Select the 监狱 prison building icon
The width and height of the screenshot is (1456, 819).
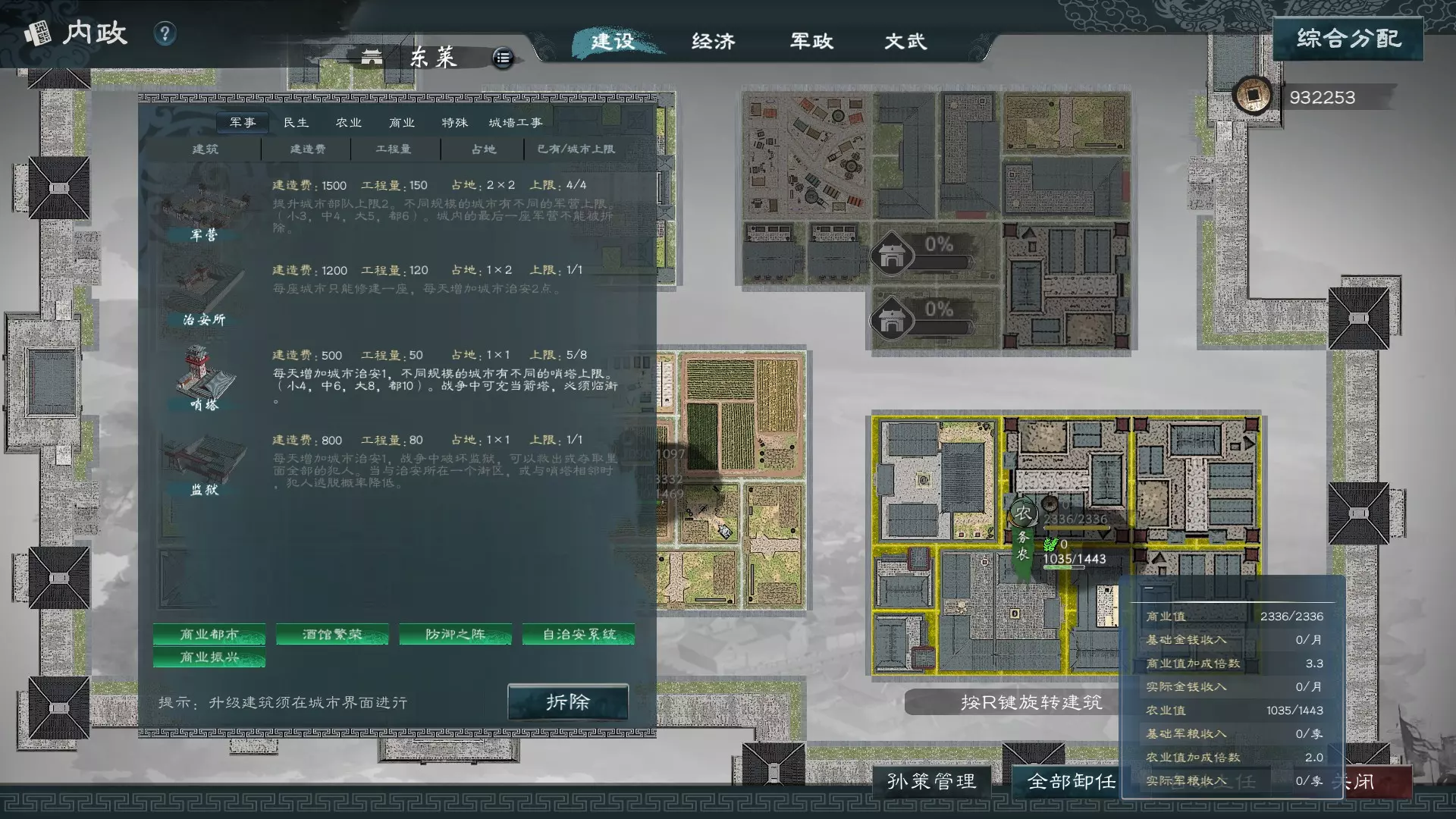203,458
